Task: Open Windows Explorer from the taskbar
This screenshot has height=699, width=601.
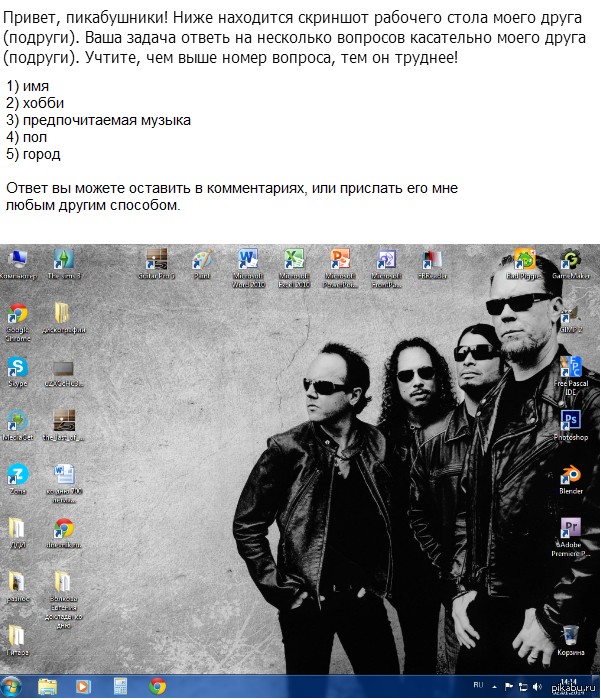Action: (47, 686)
